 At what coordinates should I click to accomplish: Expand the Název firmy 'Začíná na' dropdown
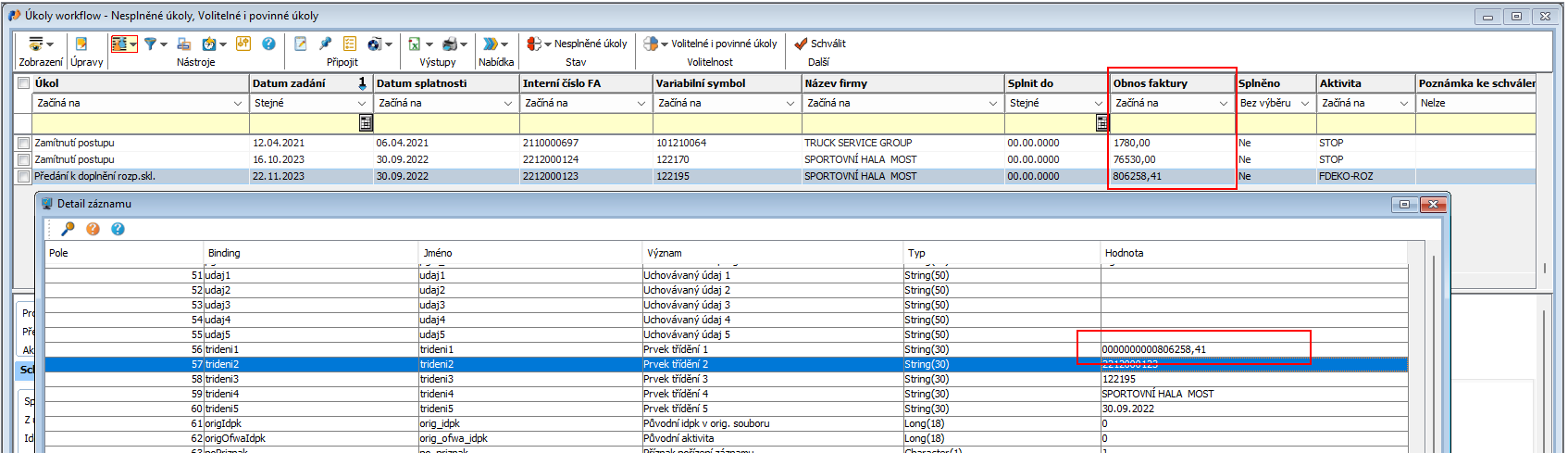click(x=992, y=103)
